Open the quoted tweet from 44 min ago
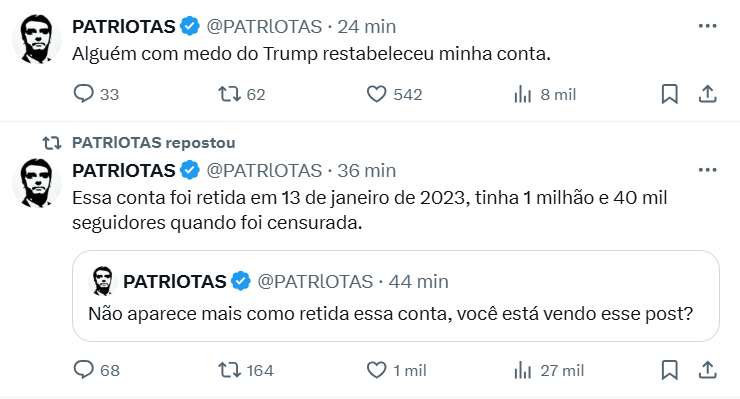 pos(395,296)
